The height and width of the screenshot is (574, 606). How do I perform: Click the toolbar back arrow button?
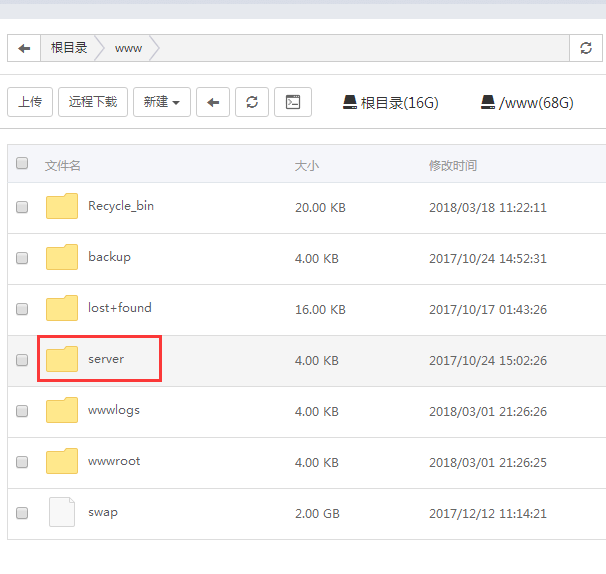[213, 102]
